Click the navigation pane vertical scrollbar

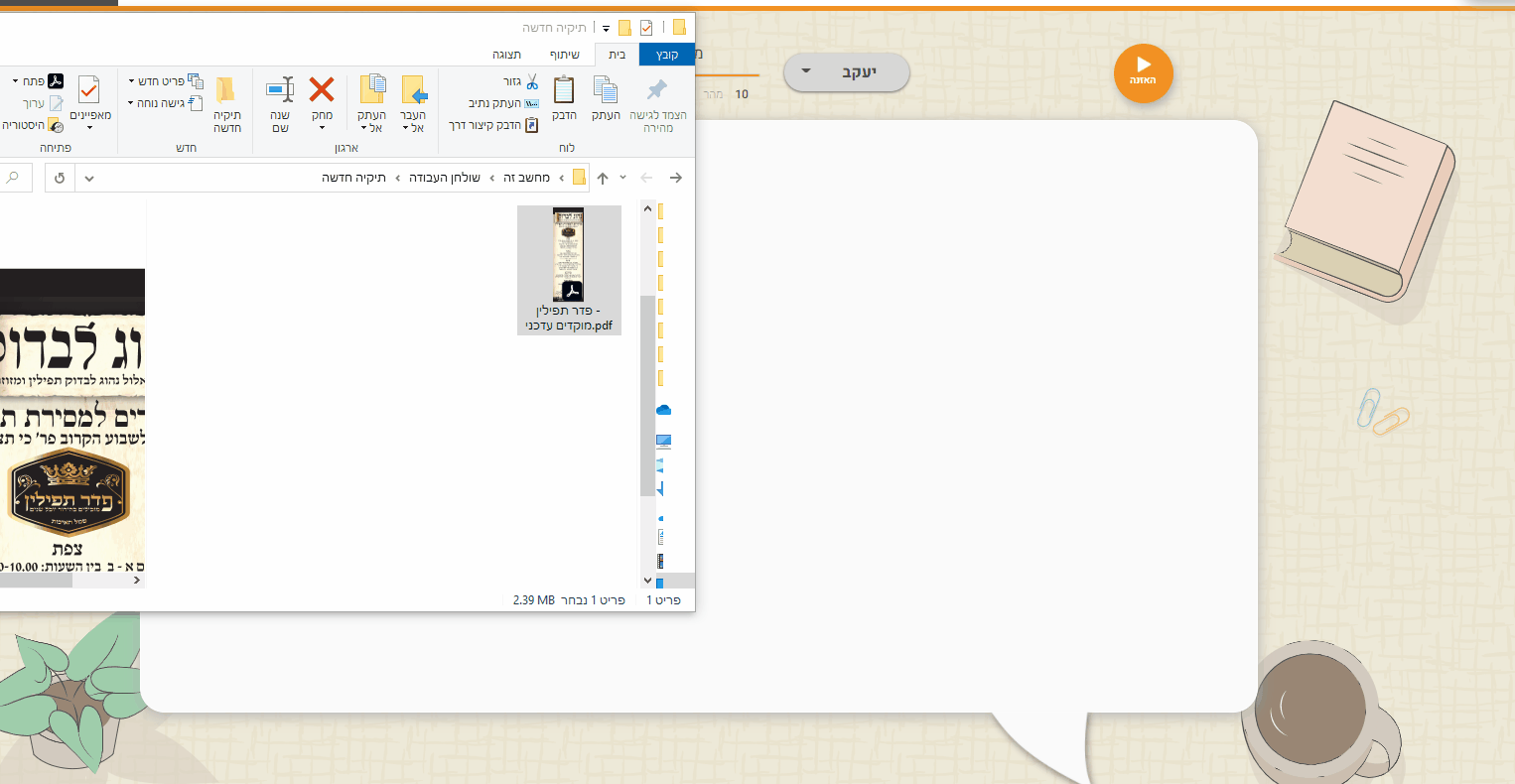(x=647, y=397)
